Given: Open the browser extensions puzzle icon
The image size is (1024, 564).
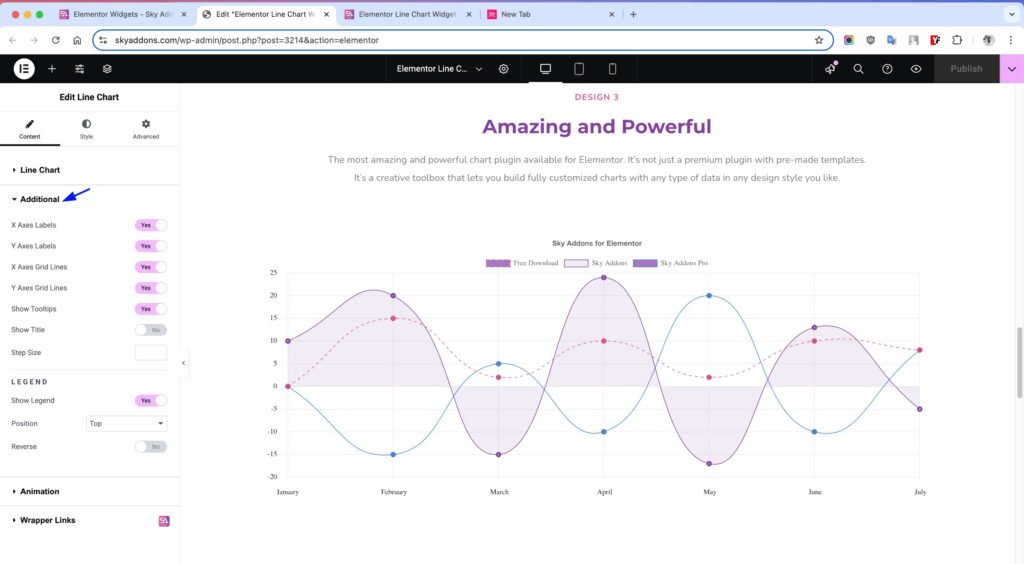Looking at the screenshot, I should 957,40.
